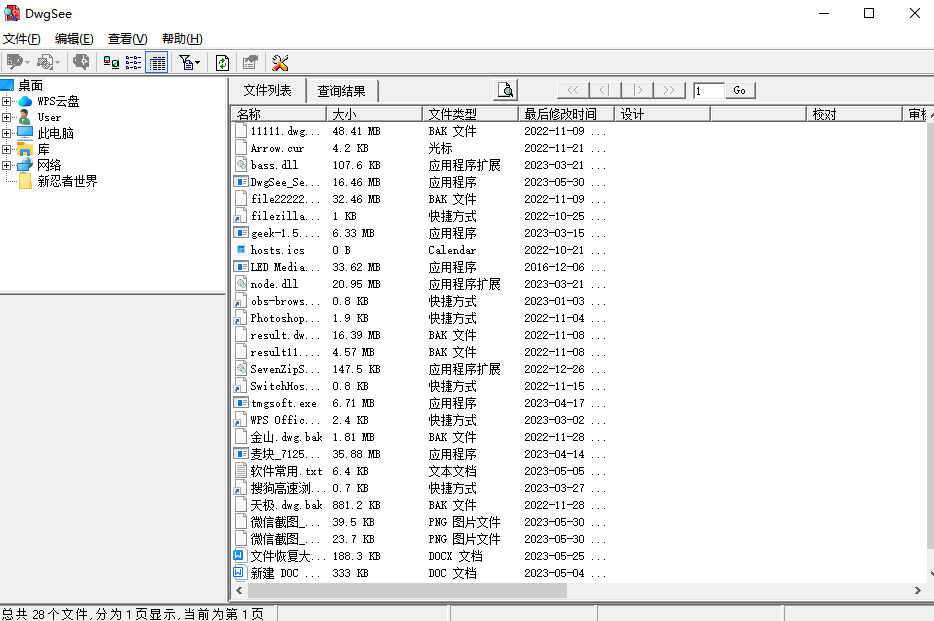The height and width of the screenshot is (621, 934).
Task: Select WPS云盘 in the tree
Action: (x=58, y=101)
